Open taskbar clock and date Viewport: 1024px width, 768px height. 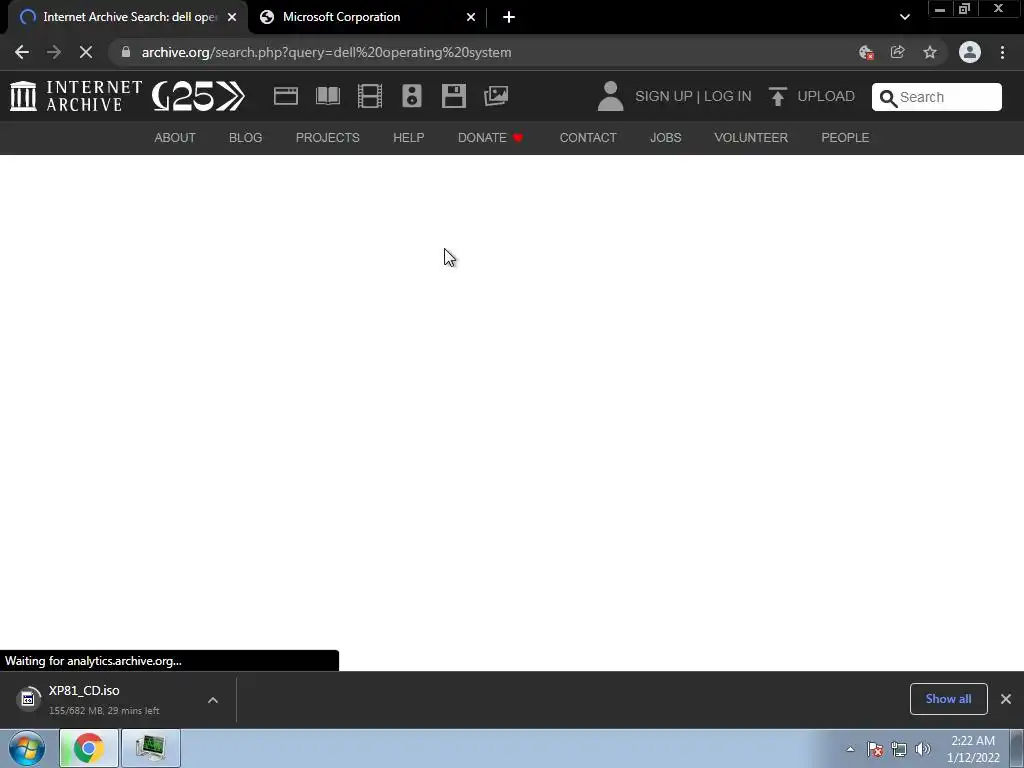pos(973,749)
